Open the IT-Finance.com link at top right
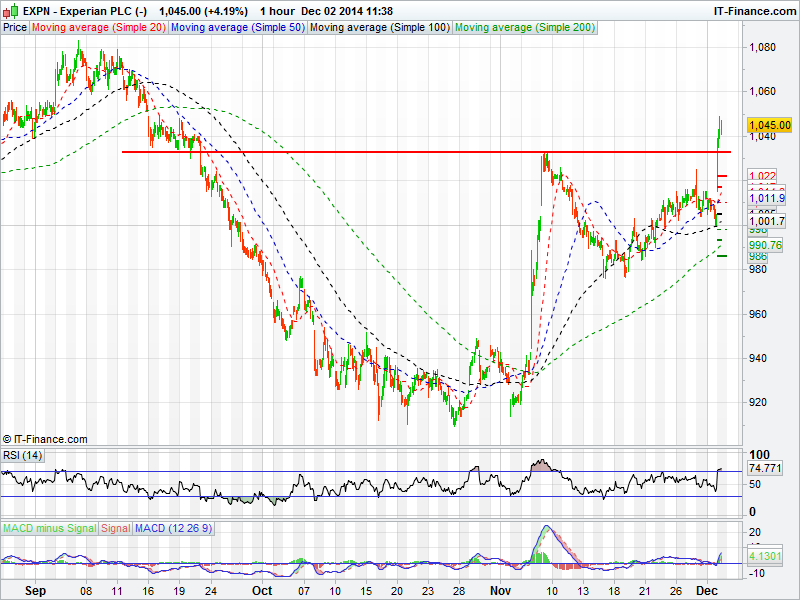The height and width of the screenshot is (600, 800). point(753,11)
